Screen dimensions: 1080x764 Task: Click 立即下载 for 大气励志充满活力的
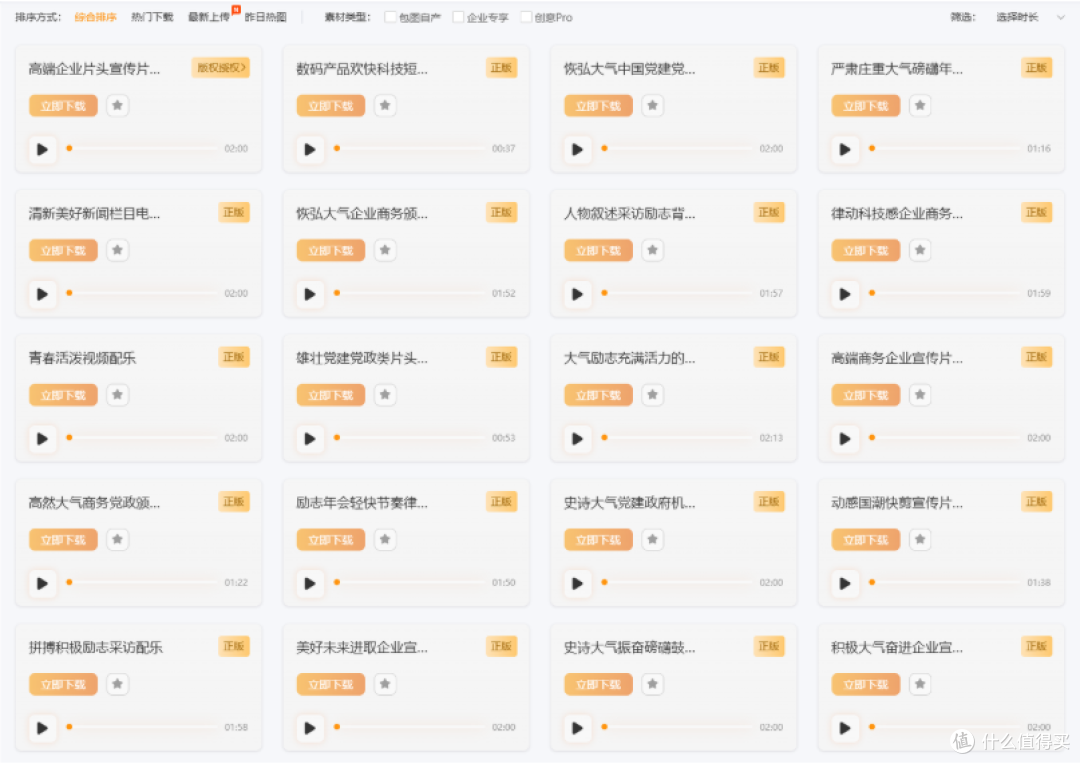click(x=599, y=395)
